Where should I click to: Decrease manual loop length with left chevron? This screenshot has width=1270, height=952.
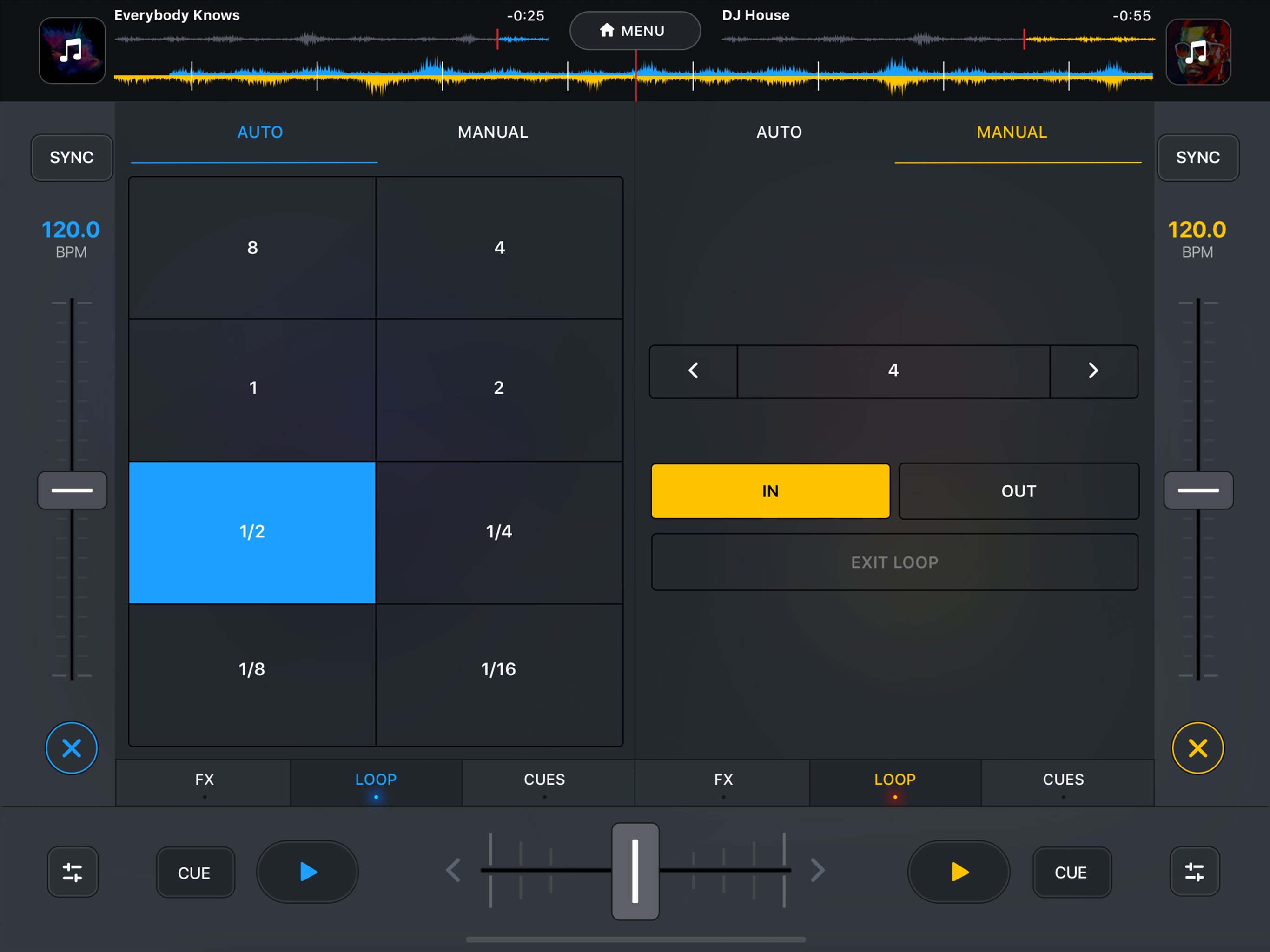[x=694, y=371]
